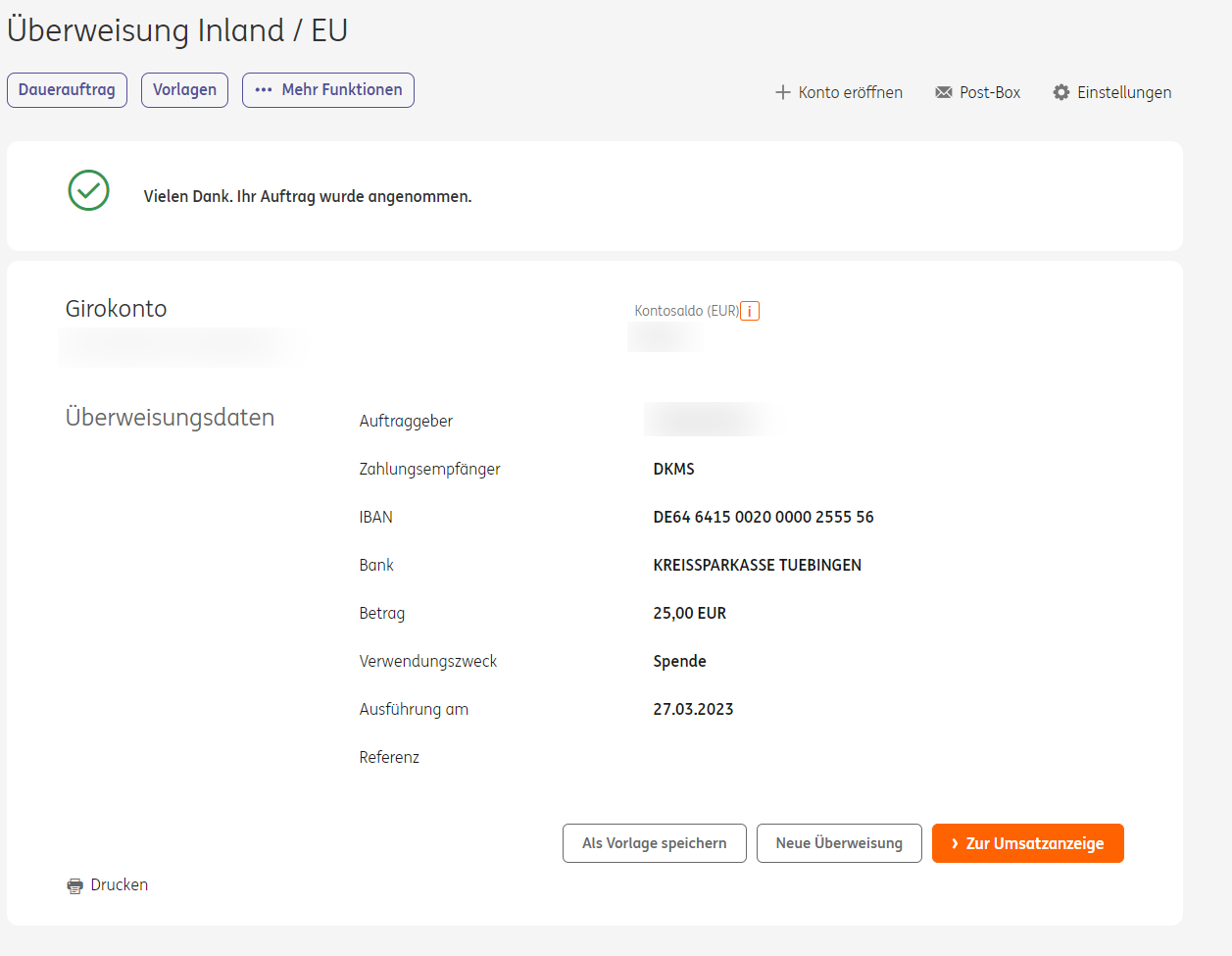Open Einstellungen via the gear icon

click(x=1061, y=92)
